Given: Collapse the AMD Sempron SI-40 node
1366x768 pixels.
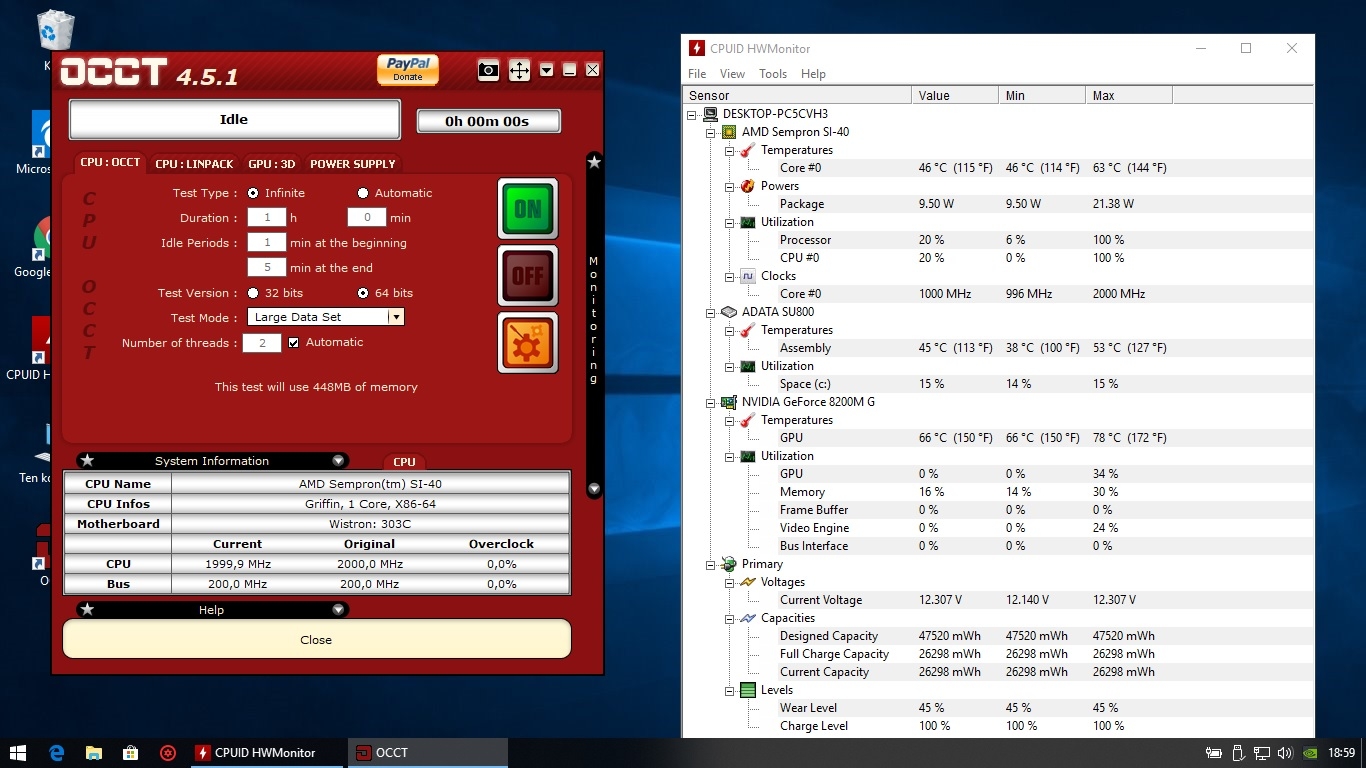Looking at the screenshot, I should tap(711, 132).
